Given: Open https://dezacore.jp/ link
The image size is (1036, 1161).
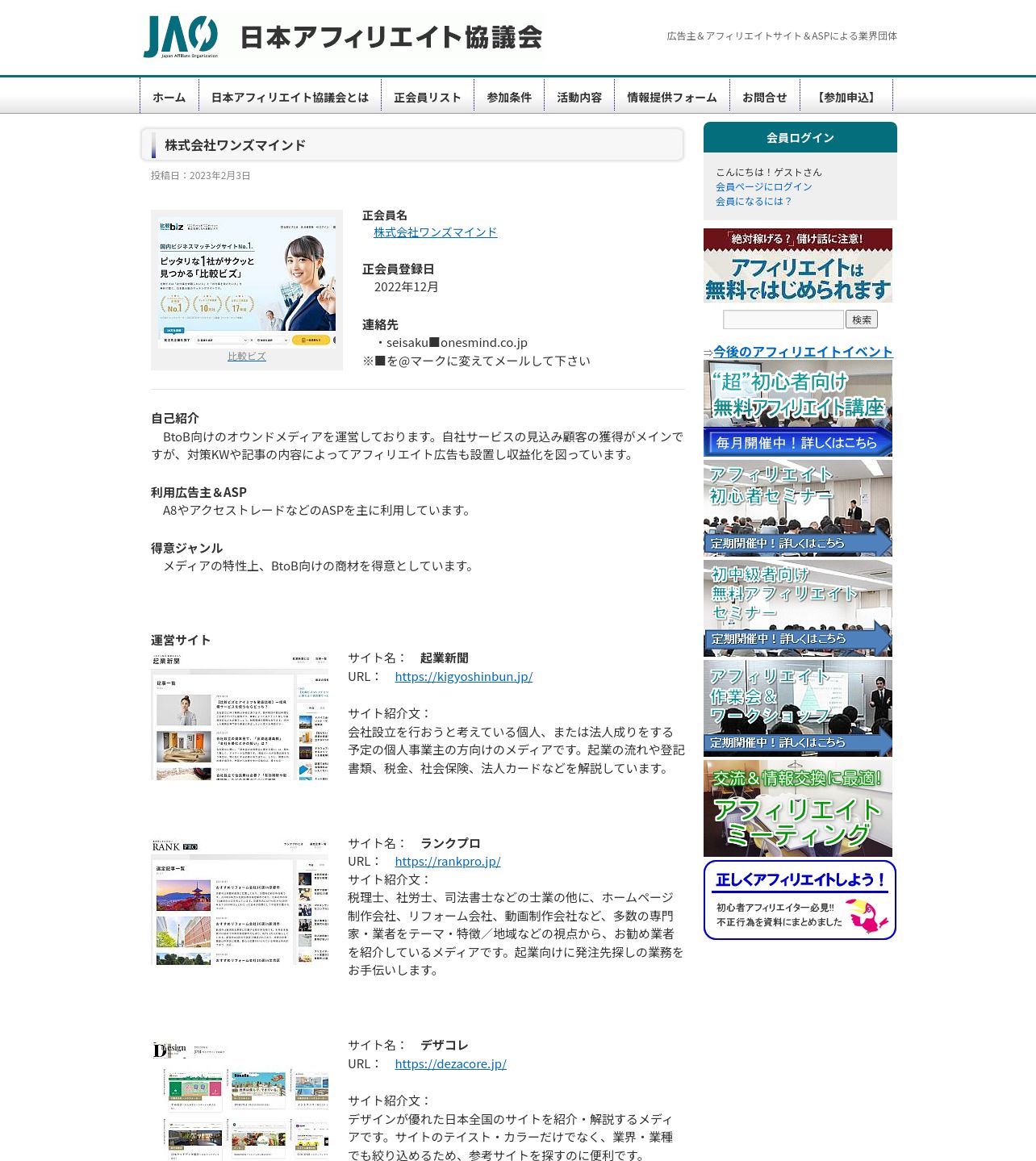Looking at the screenshot, I should click(x=451, y=1063).
